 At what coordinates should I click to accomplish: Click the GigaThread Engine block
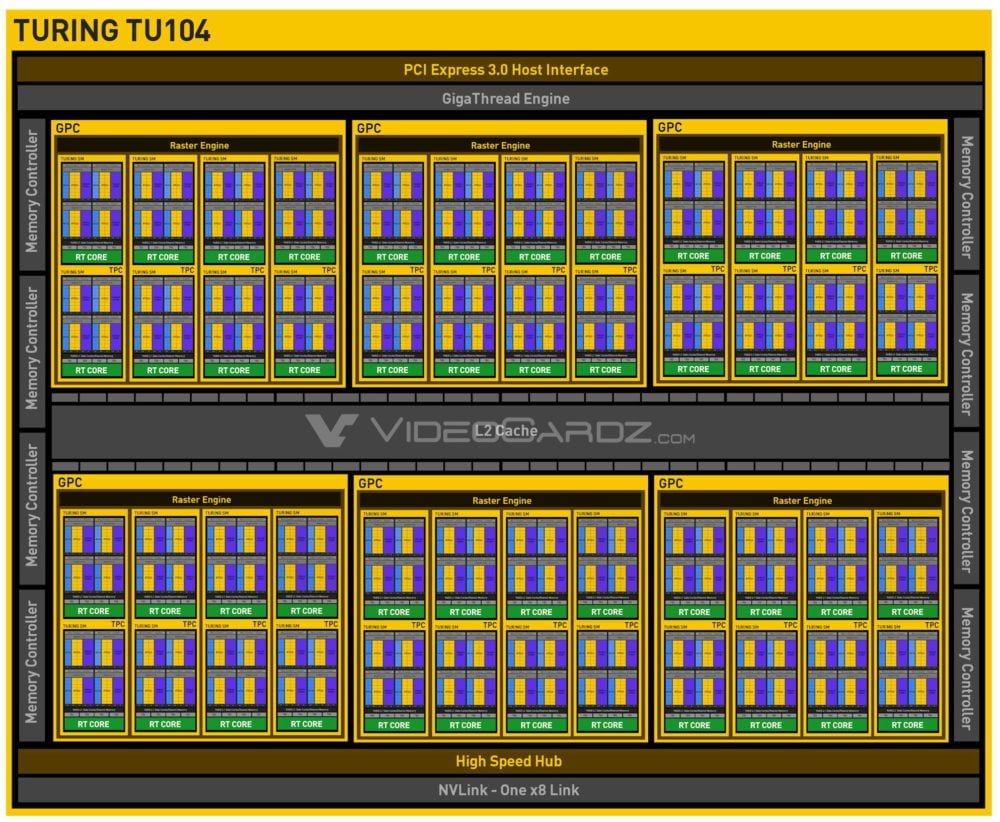coord(500,98)
